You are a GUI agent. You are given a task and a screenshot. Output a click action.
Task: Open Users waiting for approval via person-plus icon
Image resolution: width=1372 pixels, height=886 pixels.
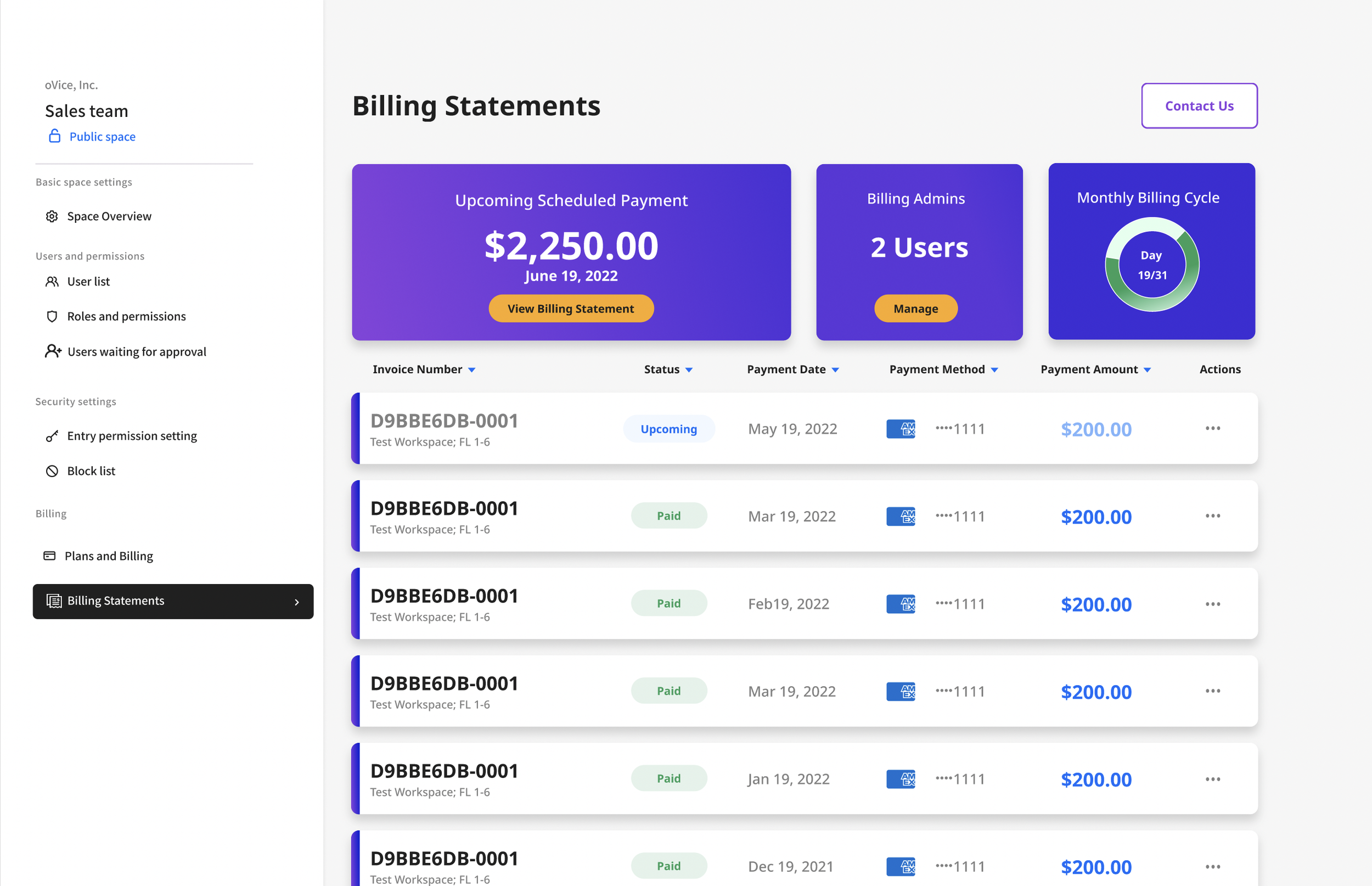coord(52,351)
